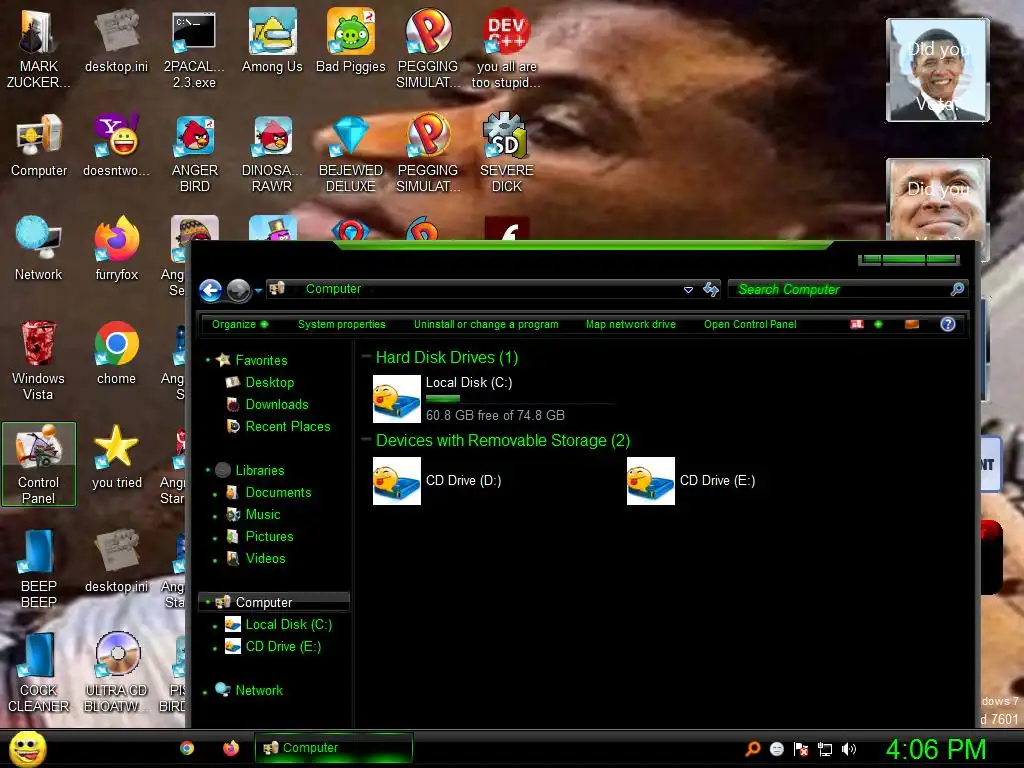Select the Pictures library
1024x768 pixels.
pos(269,537)
